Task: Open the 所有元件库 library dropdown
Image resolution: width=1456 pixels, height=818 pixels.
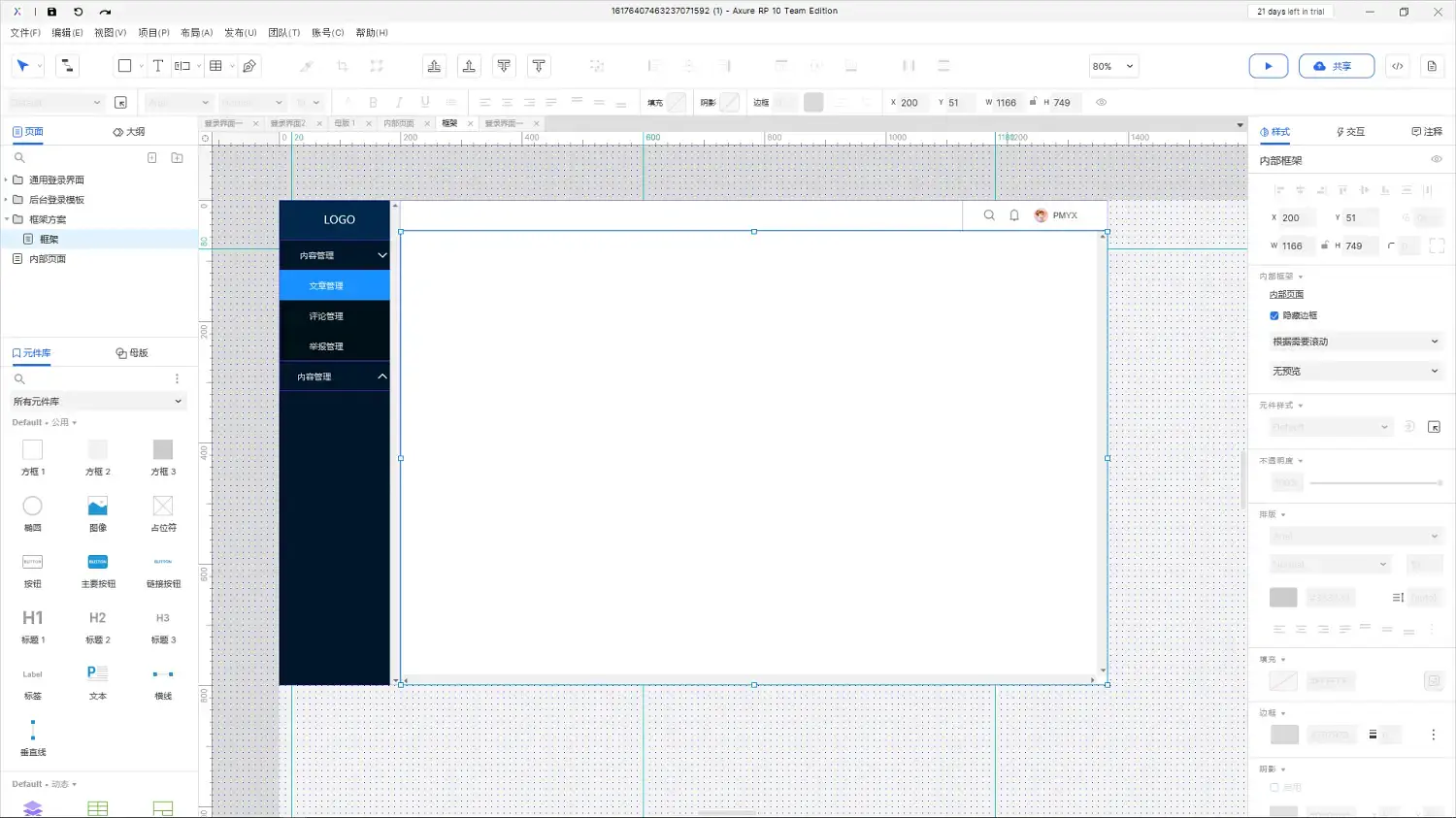Action: point(97,402)
